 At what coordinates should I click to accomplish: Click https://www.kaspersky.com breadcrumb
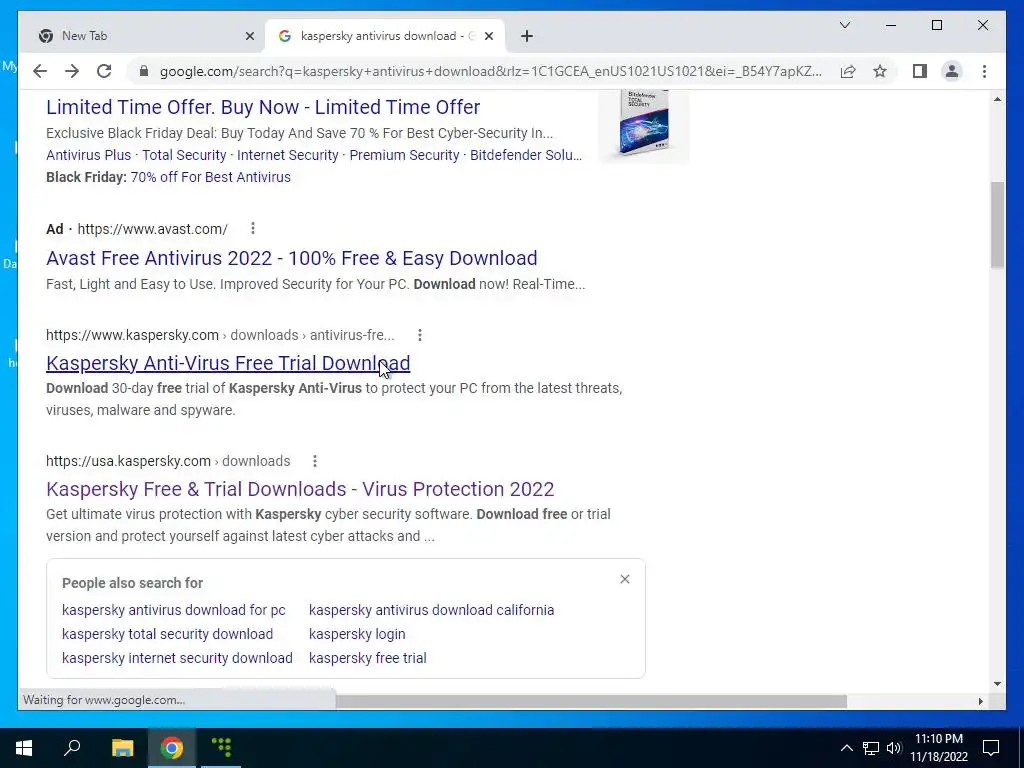(x=132, y=335)
